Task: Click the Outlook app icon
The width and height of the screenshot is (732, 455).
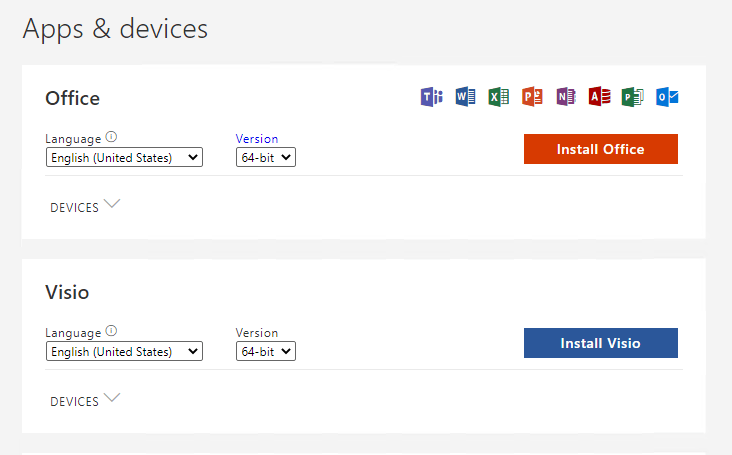Action: click(x=667, y=97)
